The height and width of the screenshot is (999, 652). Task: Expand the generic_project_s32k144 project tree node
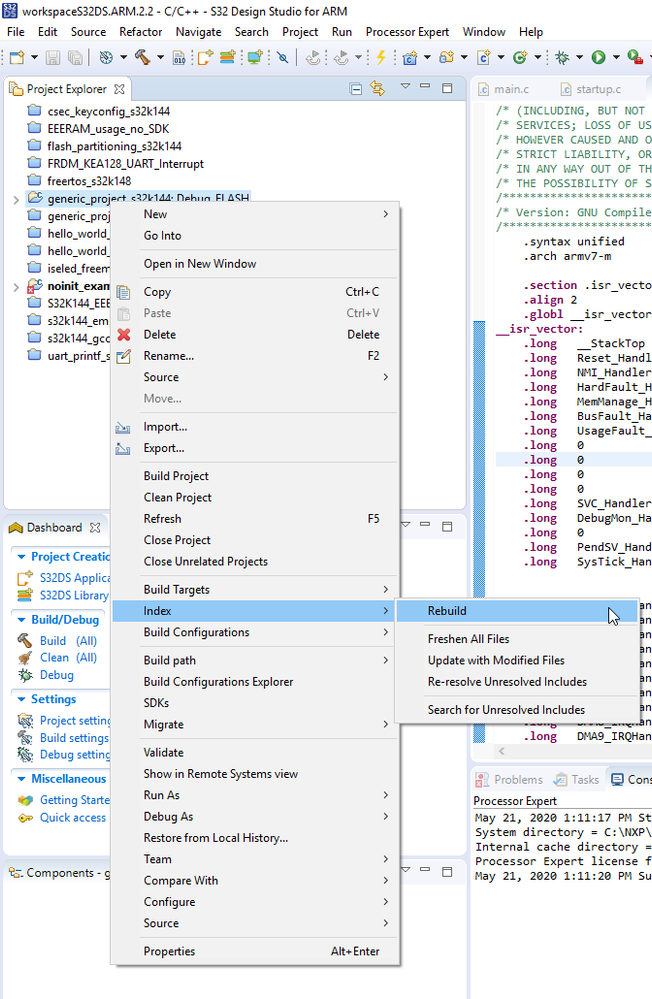coord(16,200)
